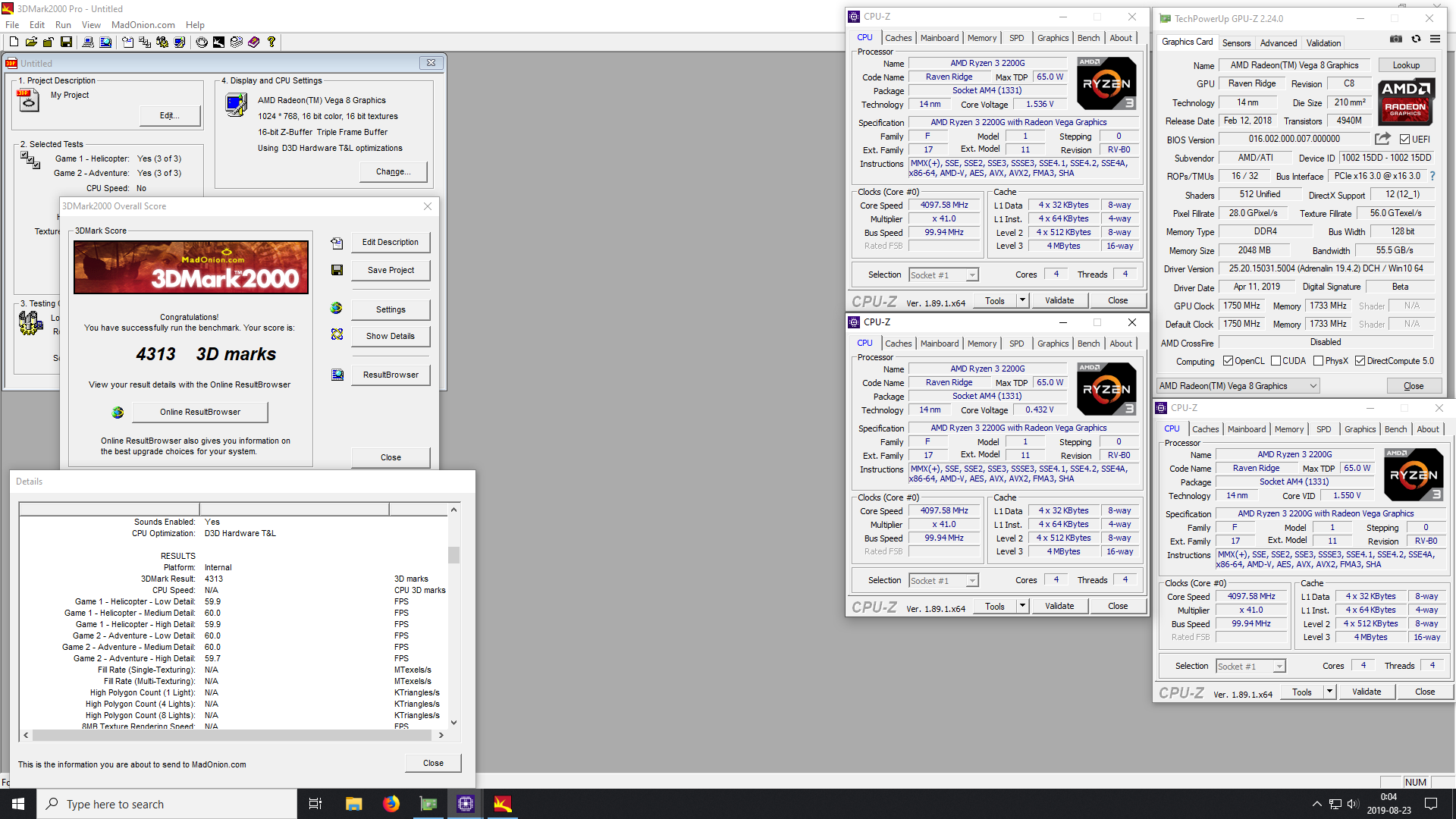1456x819 pixels.
Task: Click the New project icon in 3DMark toolbar
Action: click(x=14, y=42)
